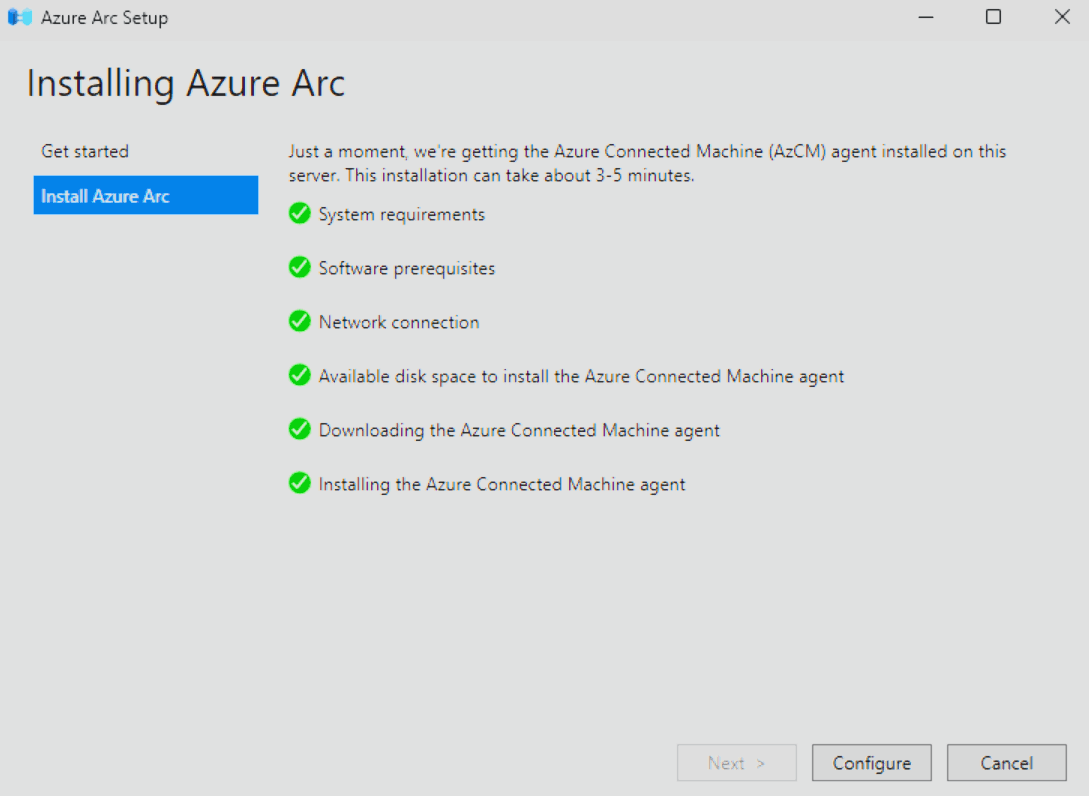The height and width of the screenshot is (796, 1089).
Task: Click the Software prerequisites label
Action: pyautogui.click(x=406, y=269)
